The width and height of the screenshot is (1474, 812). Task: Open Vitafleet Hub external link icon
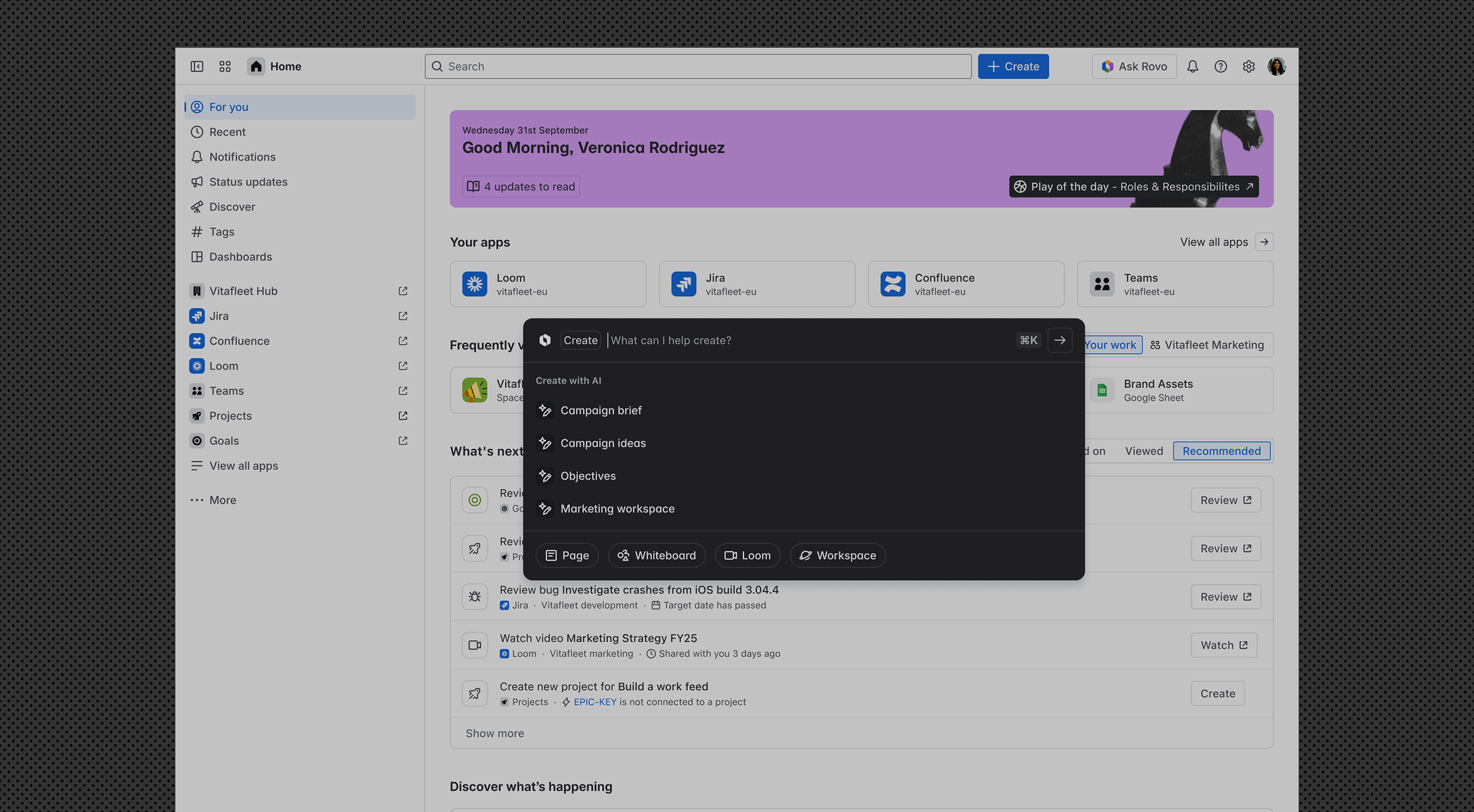pyautogui.click(x=403, y=291)
